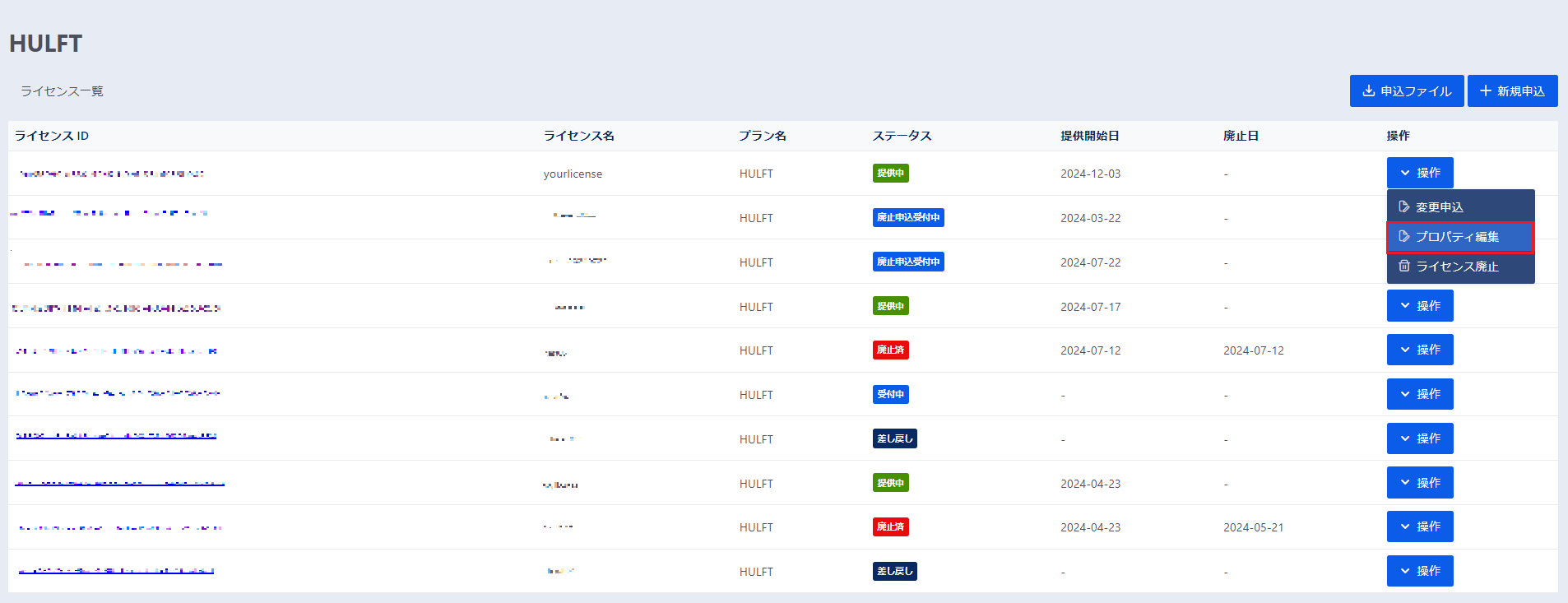Collapse the 操作 dropdown for yourlicense row
This screenshot has height=603, width=1568.
1419,173
